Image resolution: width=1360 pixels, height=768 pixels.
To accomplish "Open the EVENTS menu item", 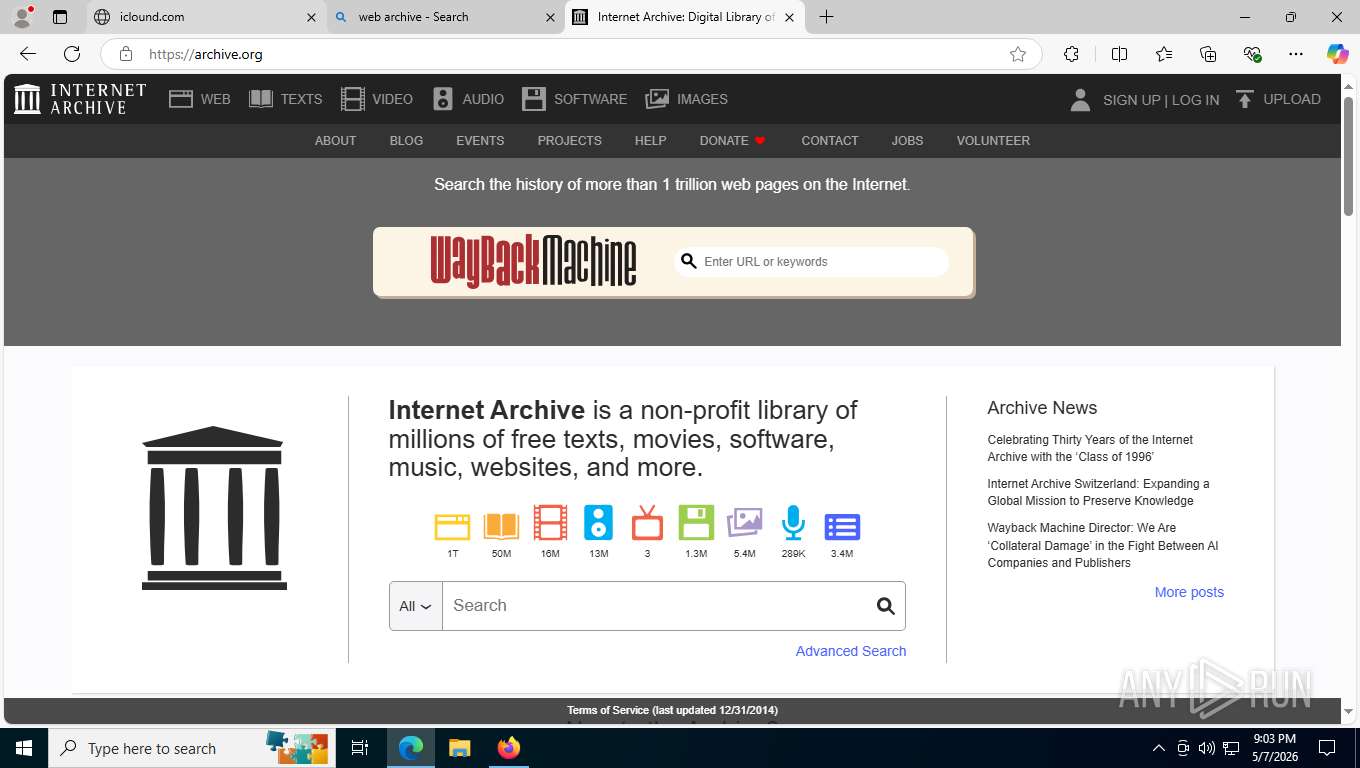I will tap(480, 141).
